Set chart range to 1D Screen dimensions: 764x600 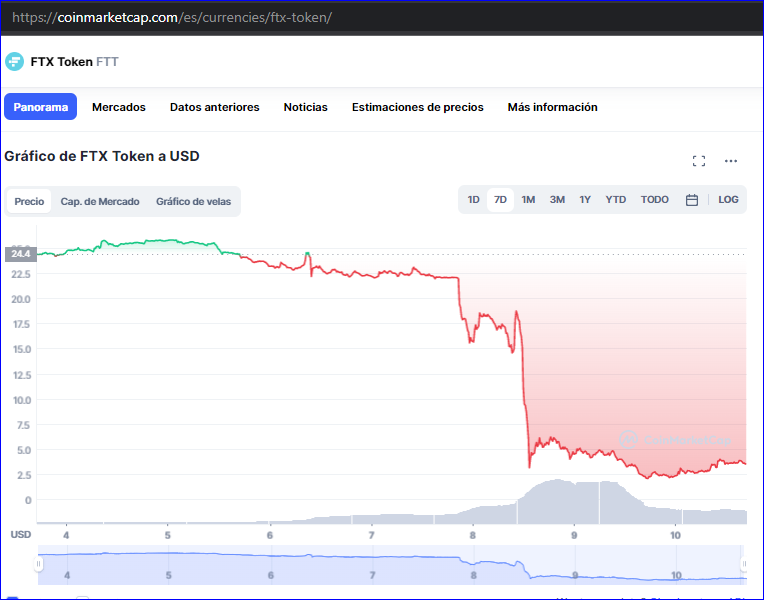coord(474,199)
